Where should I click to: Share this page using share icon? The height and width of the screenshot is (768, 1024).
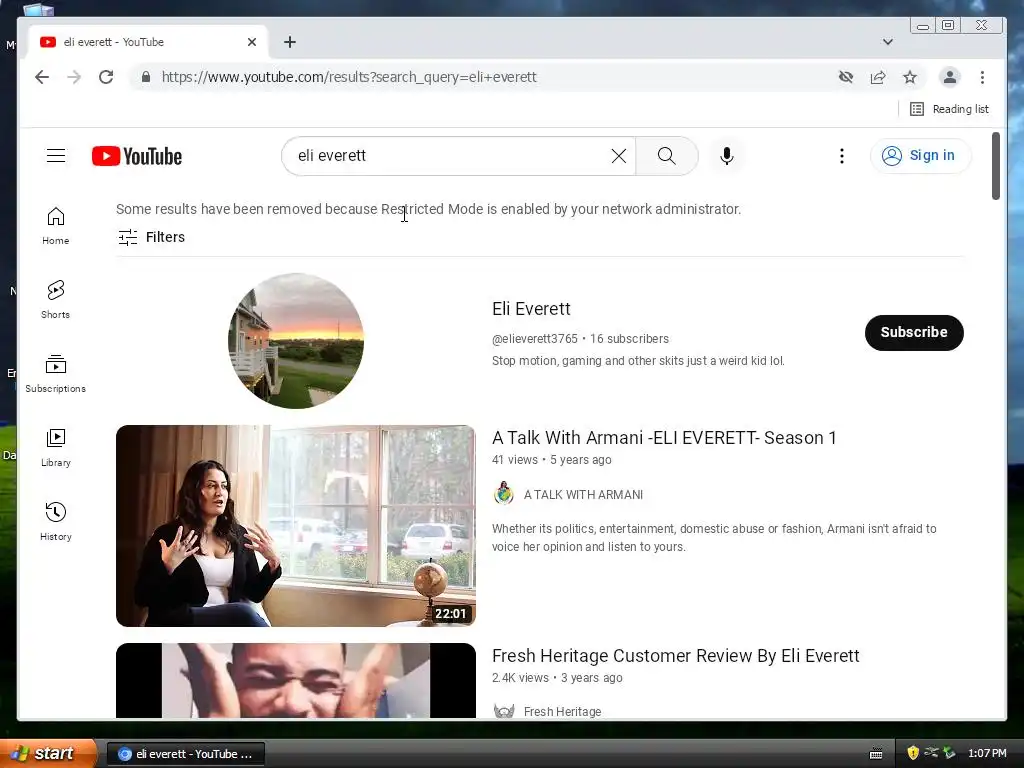[878, 77]
